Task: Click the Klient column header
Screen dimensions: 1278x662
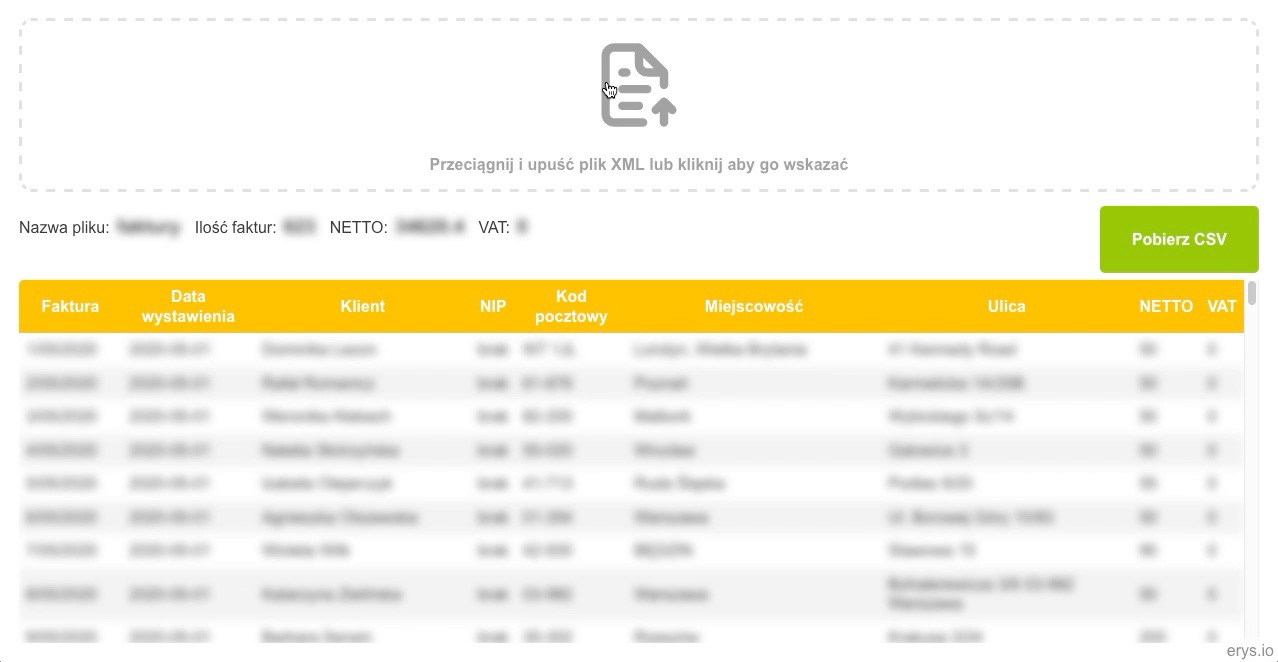Action: coord(362,306)
